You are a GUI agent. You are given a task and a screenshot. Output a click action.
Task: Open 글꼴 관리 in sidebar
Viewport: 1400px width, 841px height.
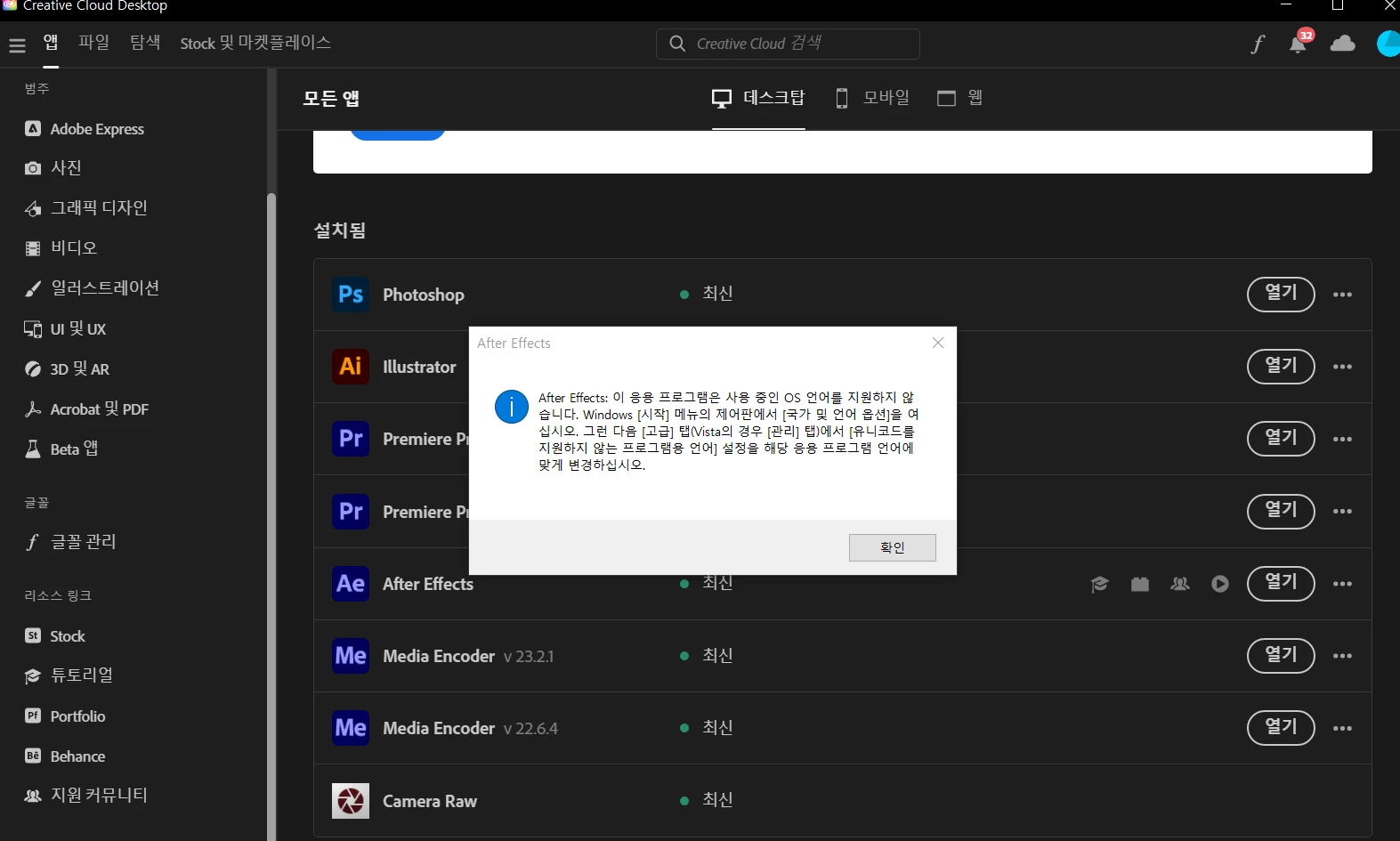(70, 542)
